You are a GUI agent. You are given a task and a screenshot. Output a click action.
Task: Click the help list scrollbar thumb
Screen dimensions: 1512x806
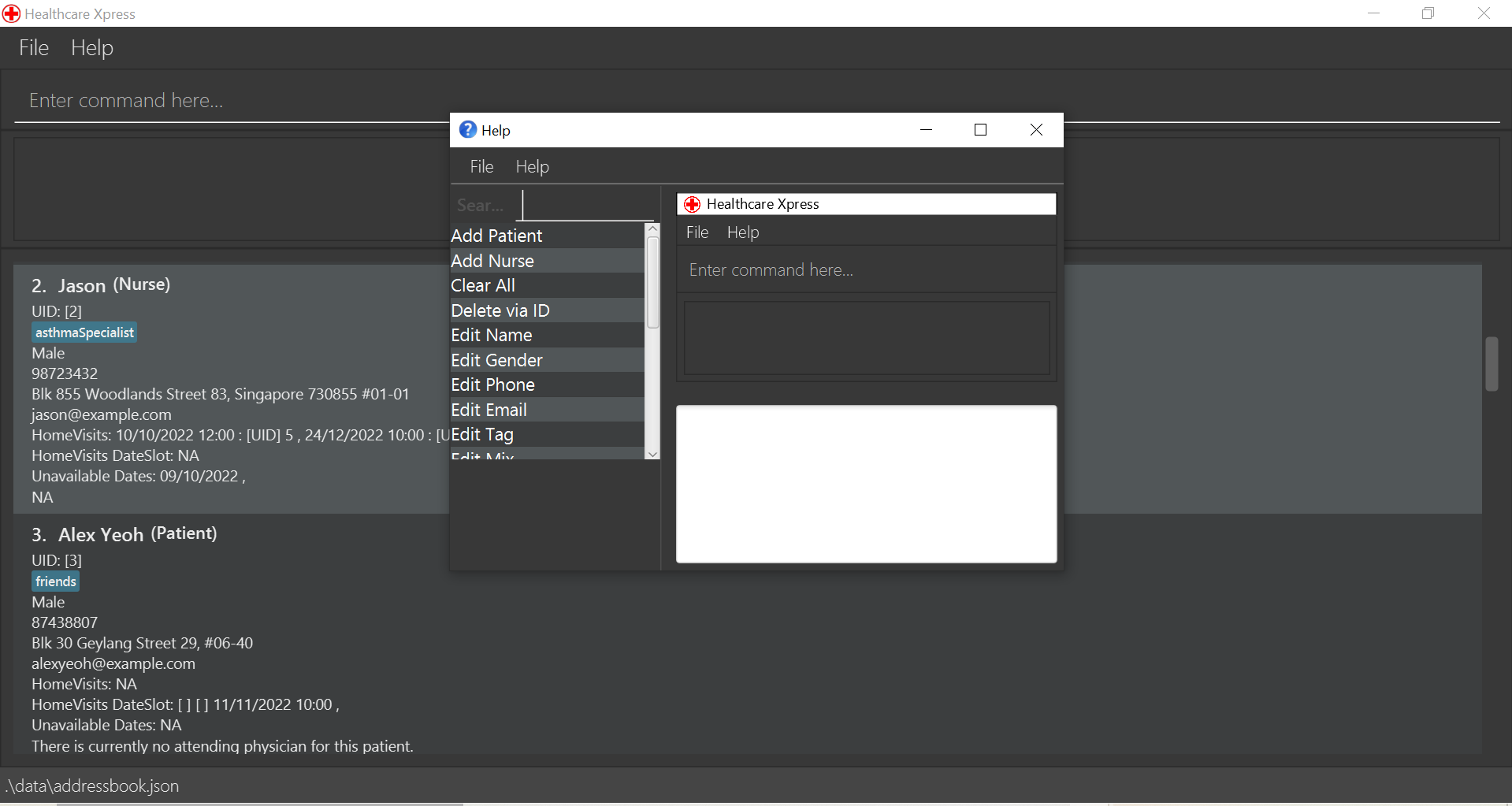652,282
